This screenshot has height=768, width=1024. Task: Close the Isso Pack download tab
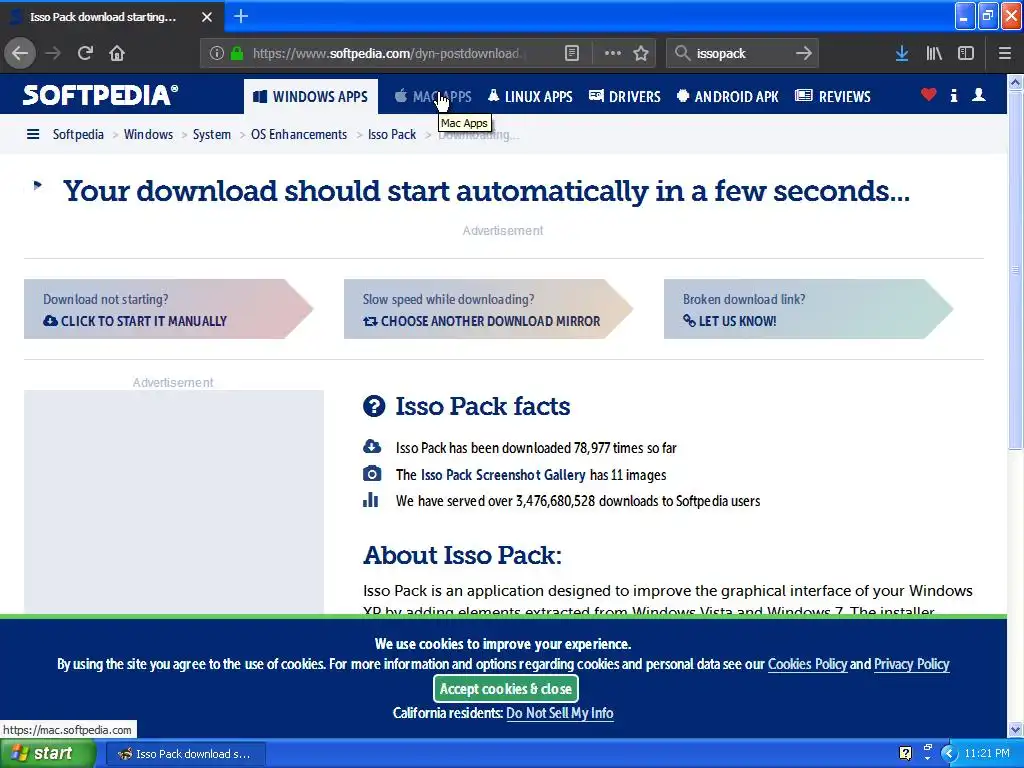point(207,17)
